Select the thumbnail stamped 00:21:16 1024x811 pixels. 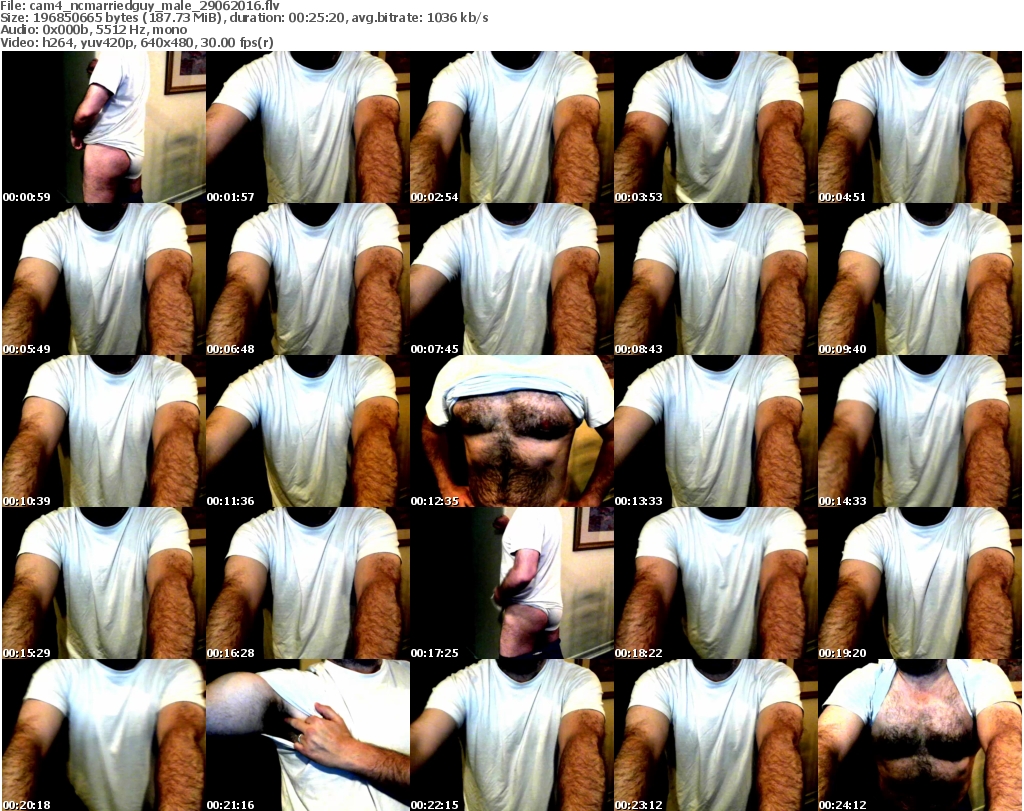click(x=308, y=735)
